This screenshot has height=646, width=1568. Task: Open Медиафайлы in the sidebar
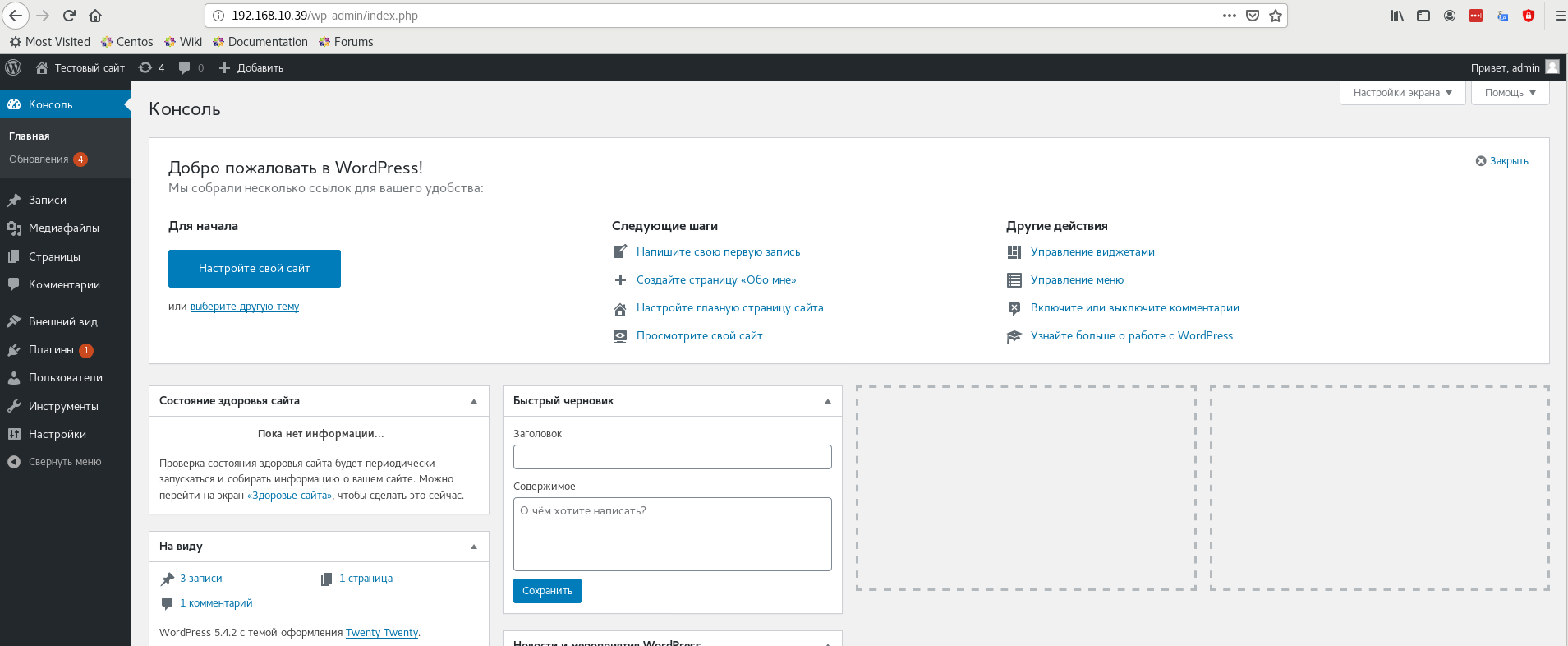coord(65,228)
